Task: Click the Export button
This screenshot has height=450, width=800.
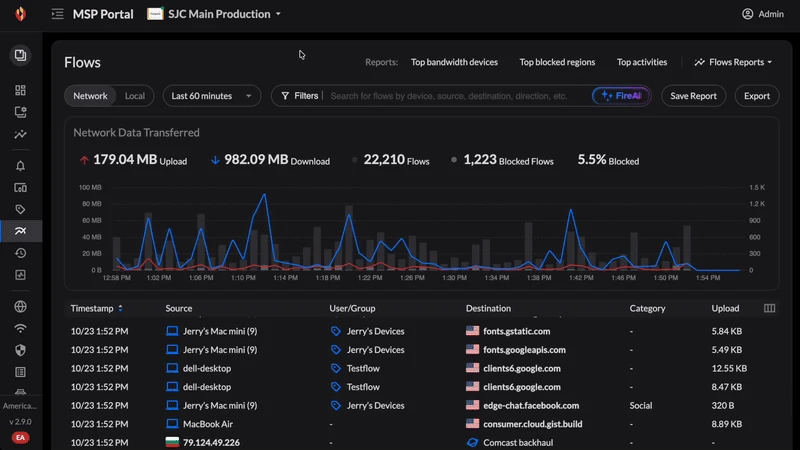Action: [757, 96]
